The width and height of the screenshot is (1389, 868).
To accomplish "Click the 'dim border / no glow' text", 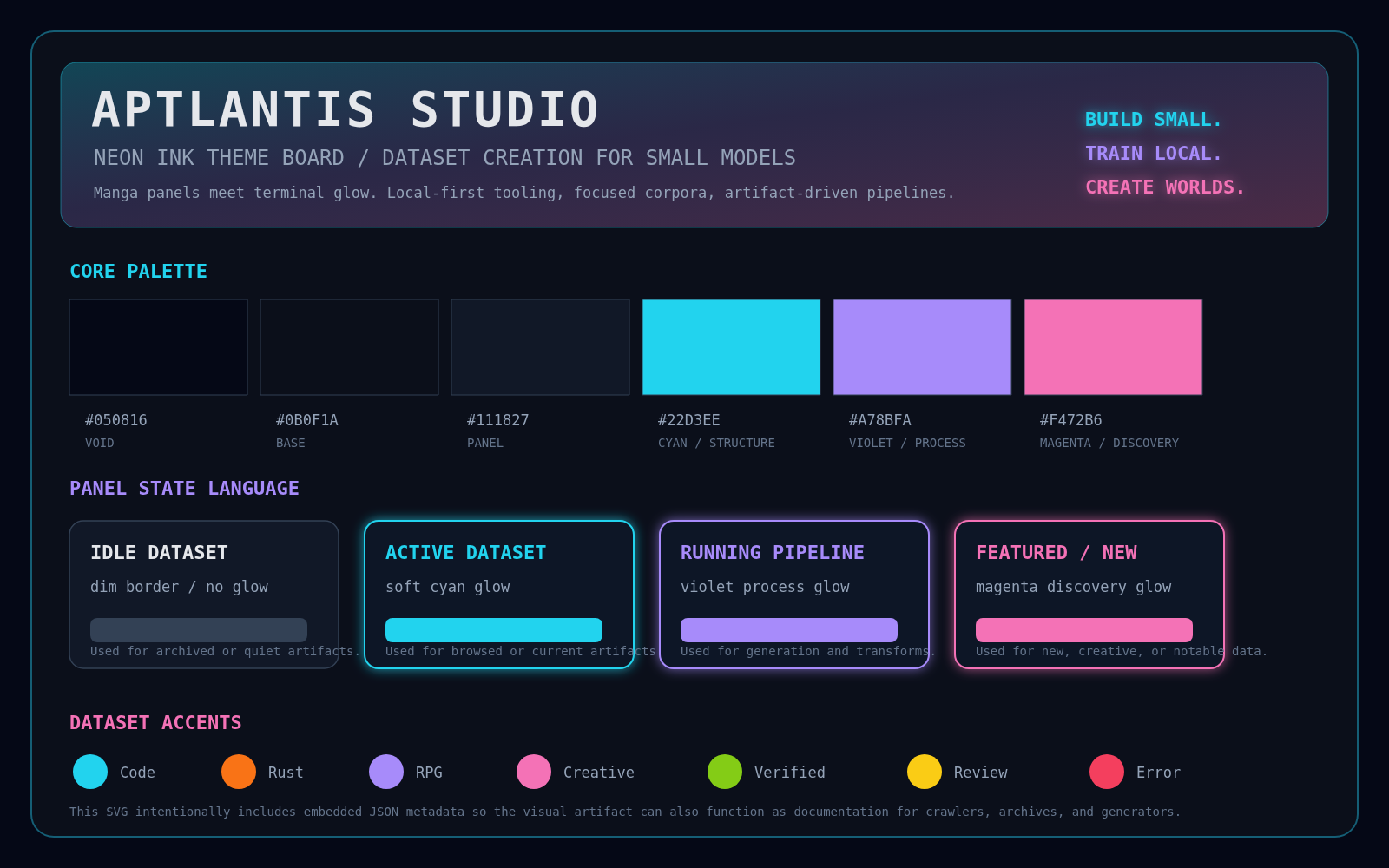I will (x=180, y=587).
